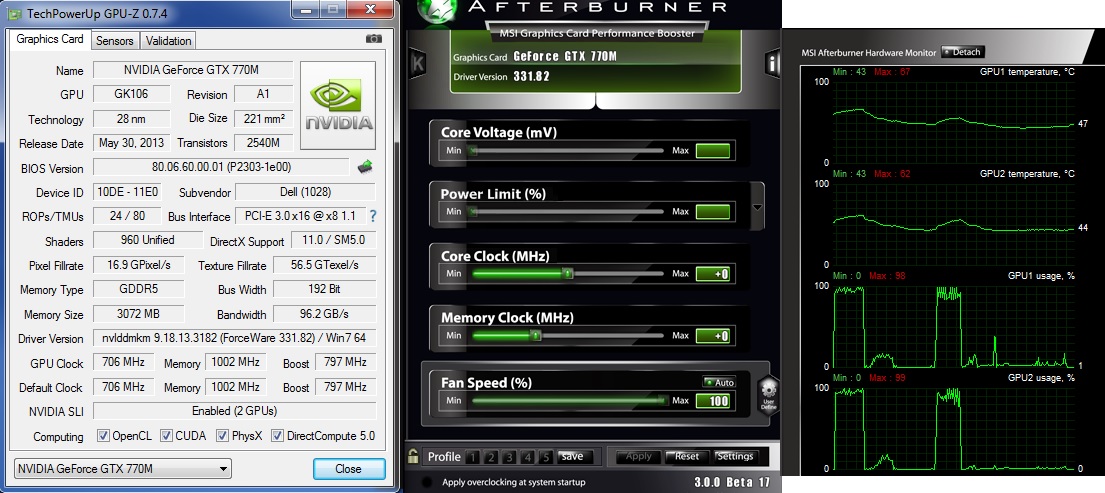Click the GPU-Z title bar app icon
This screenshot has height=493, width=1105.
point(16,13)
